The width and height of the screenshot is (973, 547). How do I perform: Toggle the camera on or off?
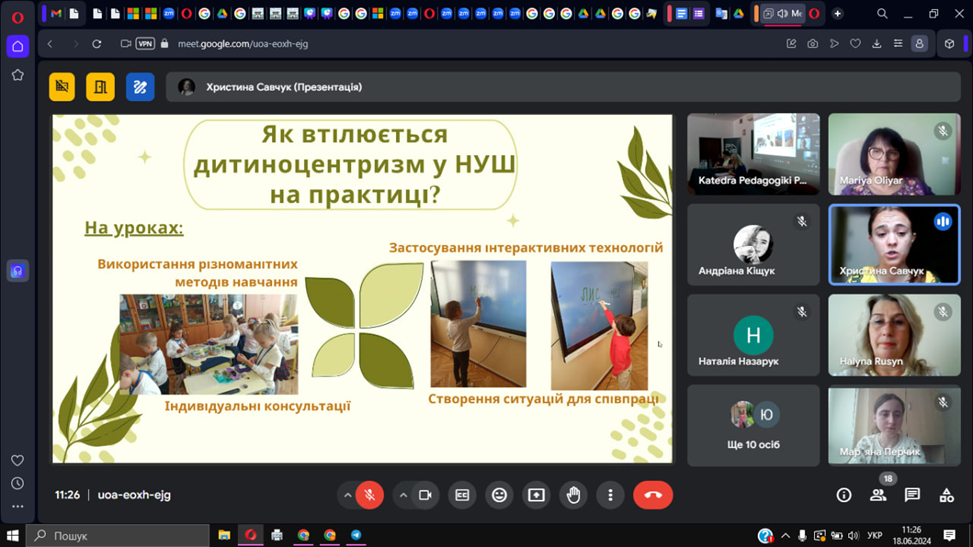coord(425,495)
